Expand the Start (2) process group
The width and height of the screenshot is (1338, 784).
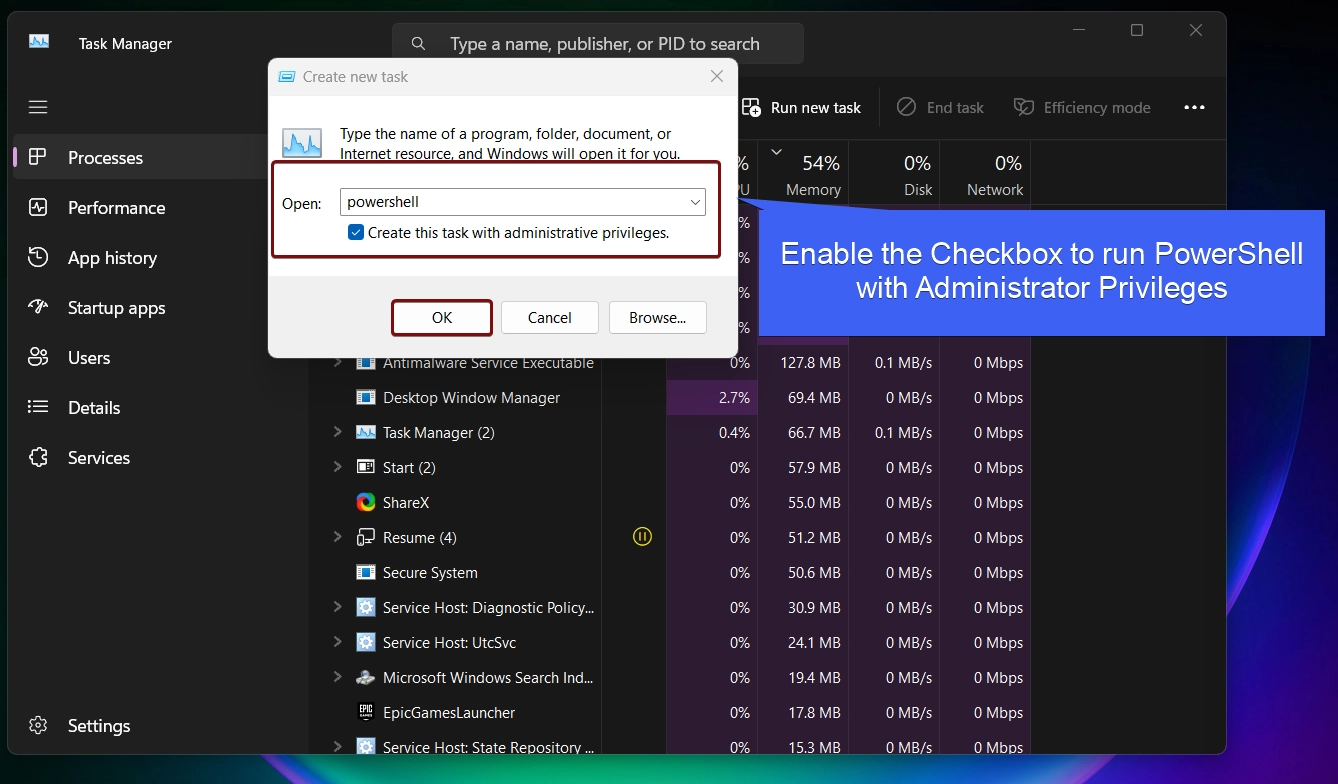tap(337, 467)
